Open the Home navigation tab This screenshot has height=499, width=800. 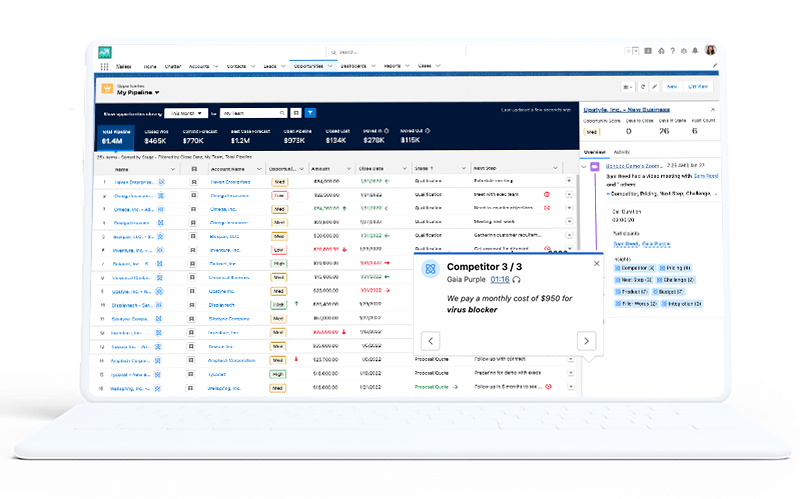pyautogui.click(x=150, y=66)
